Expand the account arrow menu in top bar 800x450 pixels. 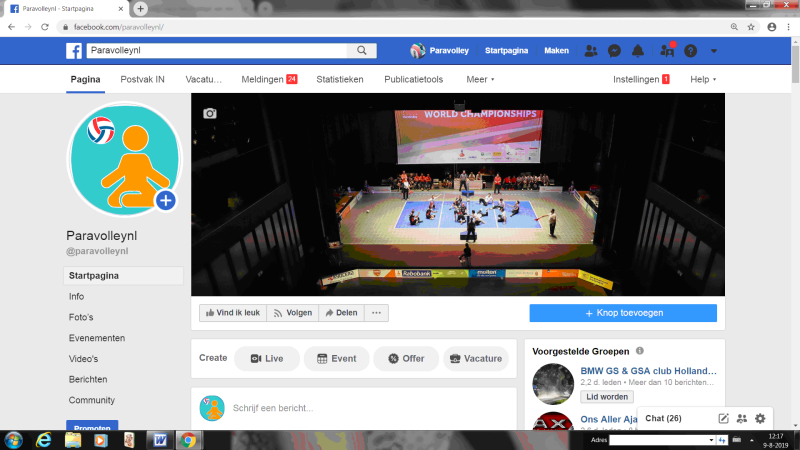click(713, 51)
